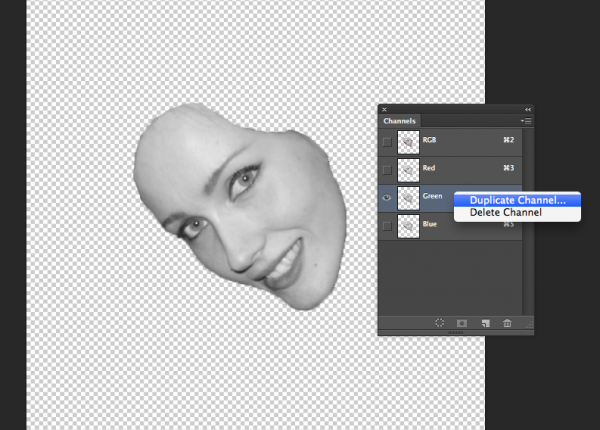600x430 pixels.
Task: Choose Duplicate Channel... from context menu
Action: [517, 200]
